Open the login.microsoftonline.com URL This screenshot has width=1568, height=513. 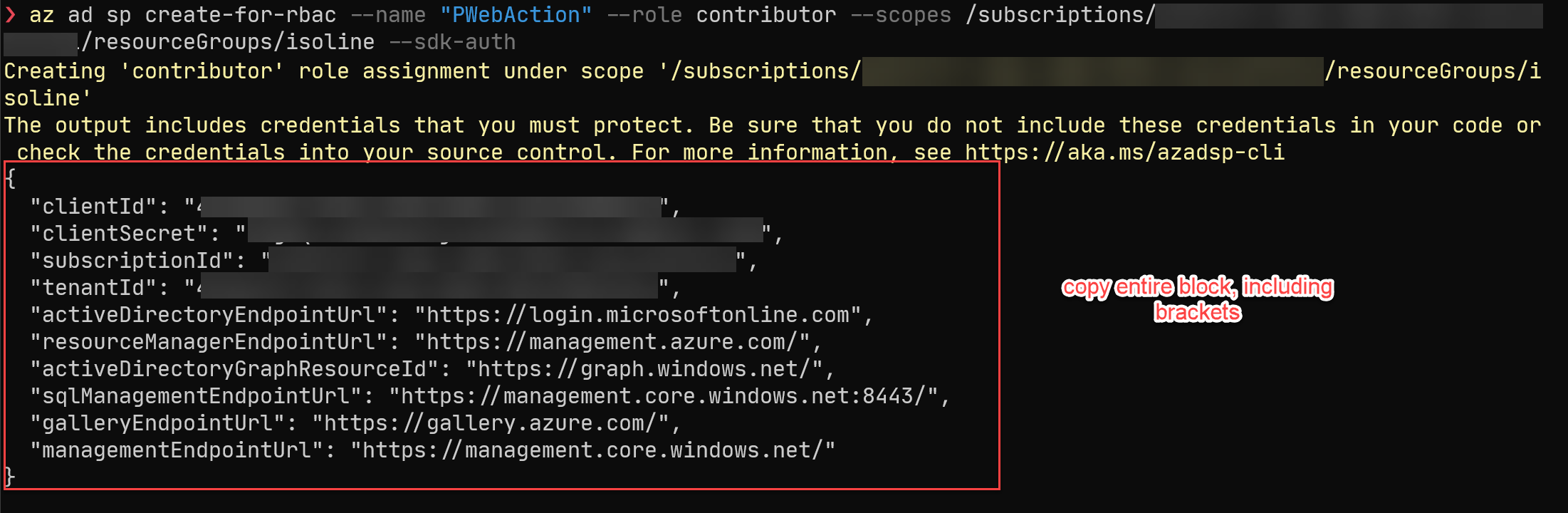point(638,315)
